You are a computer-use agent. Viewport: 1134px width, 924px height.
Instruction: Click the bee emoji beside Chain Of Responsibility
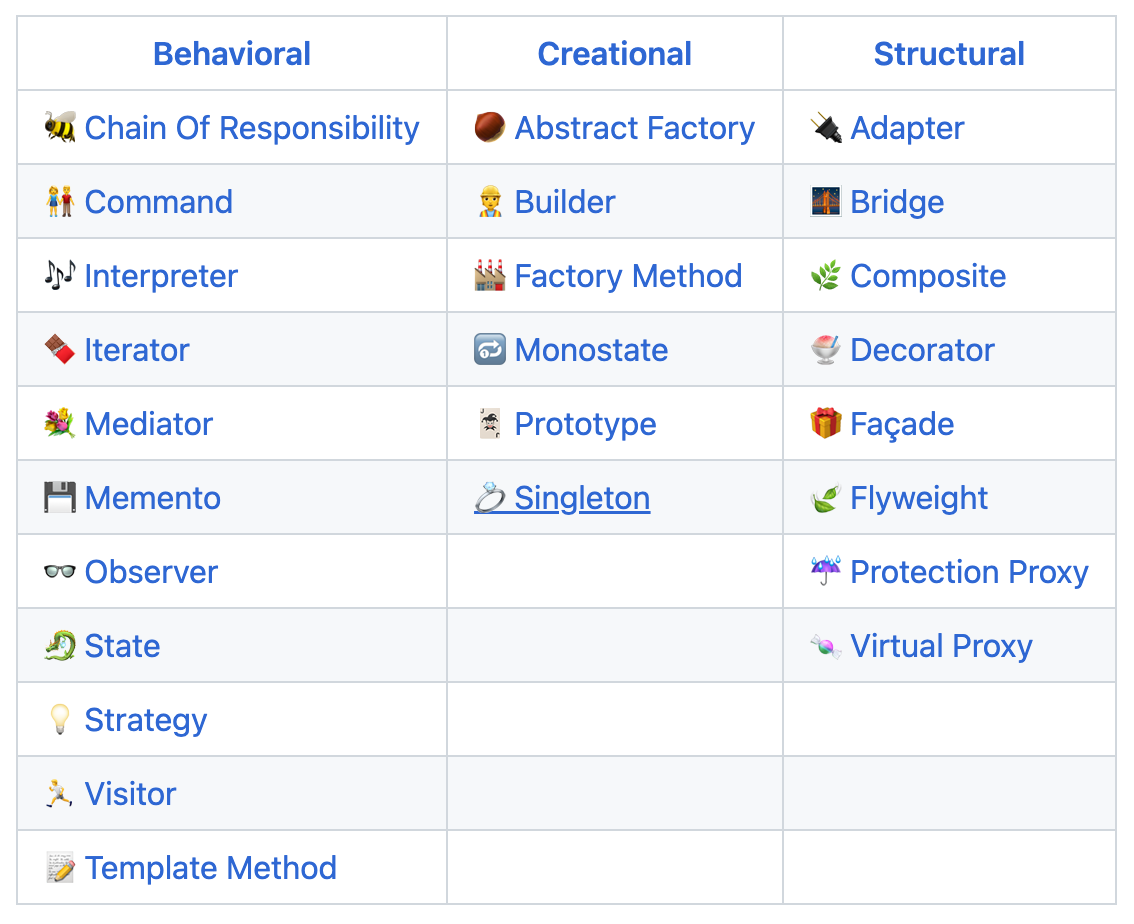coord(59,127)
